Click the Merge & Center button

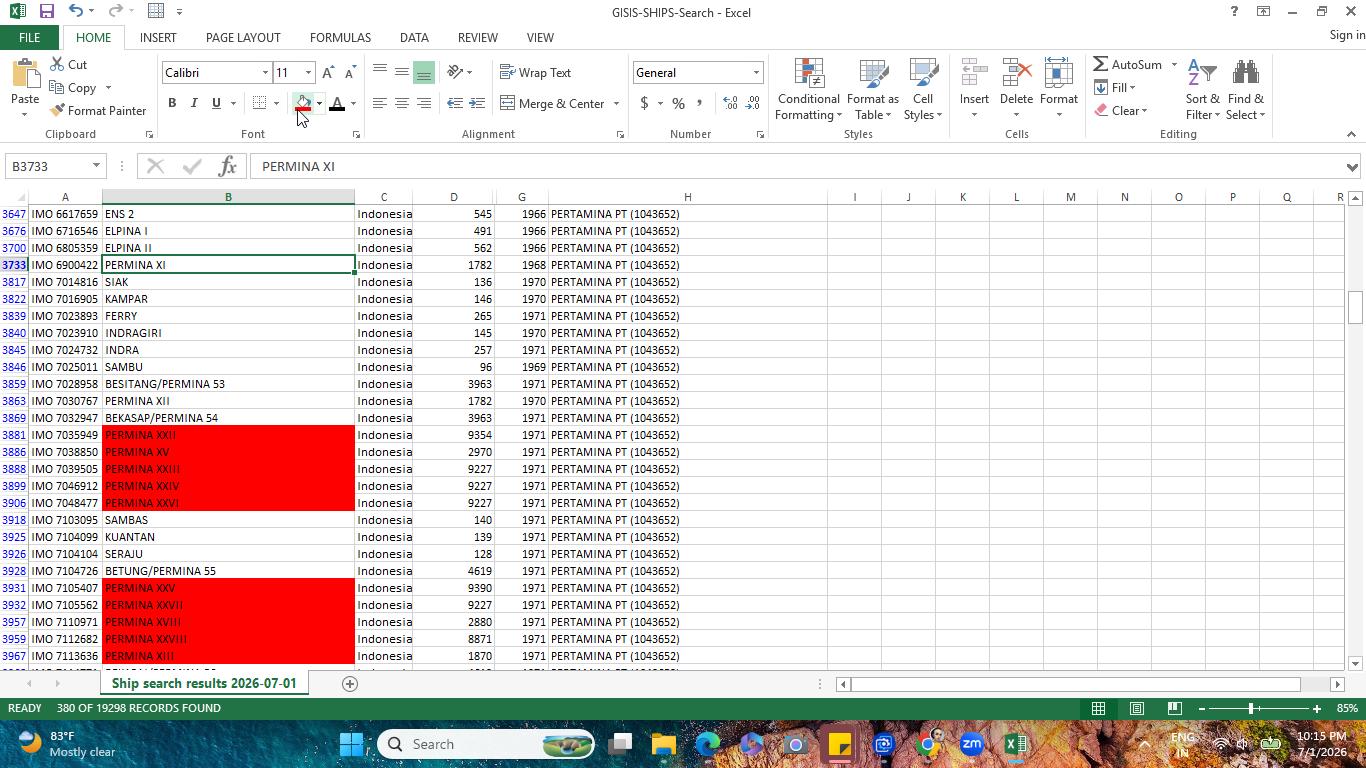pos(552,103)
